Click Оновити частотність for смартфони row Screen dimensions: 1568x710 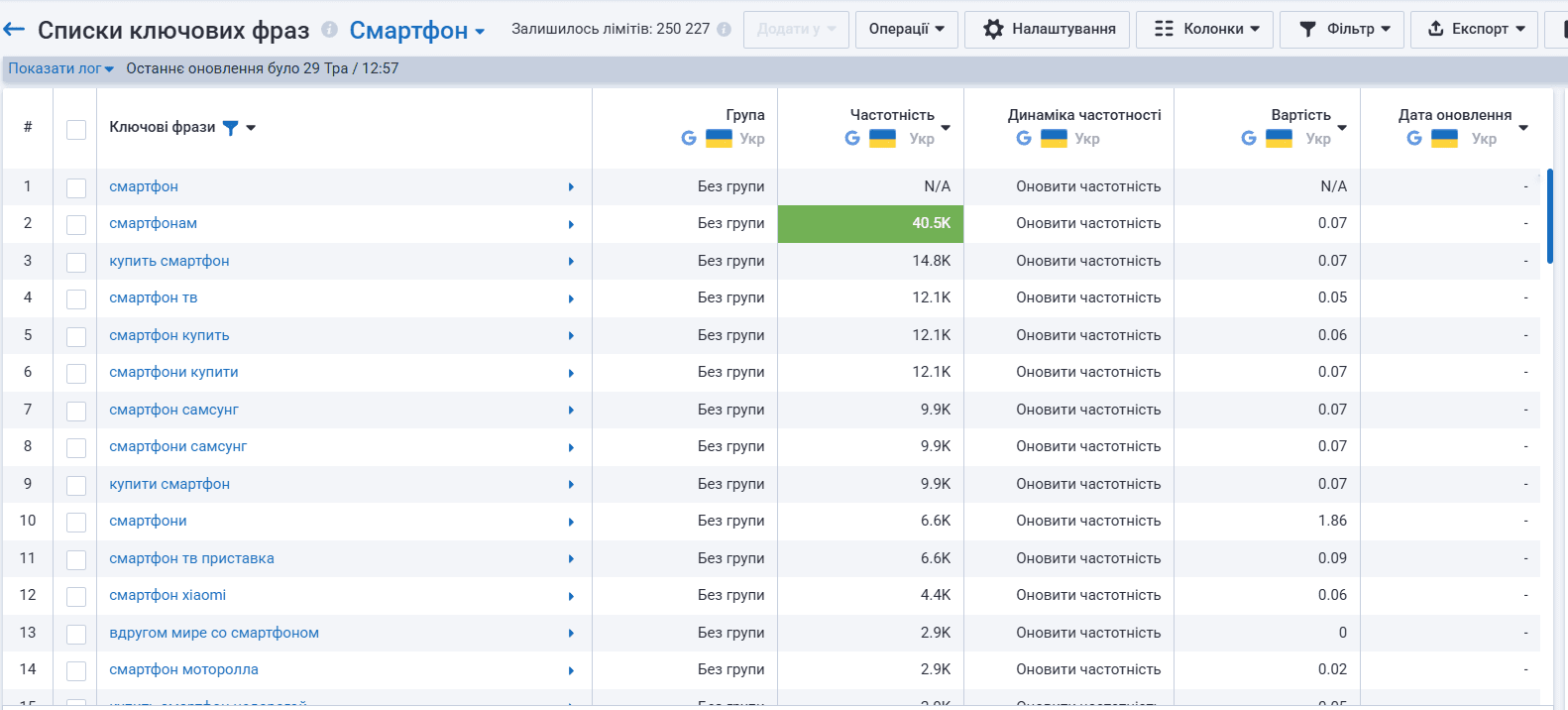[1088, 521]
